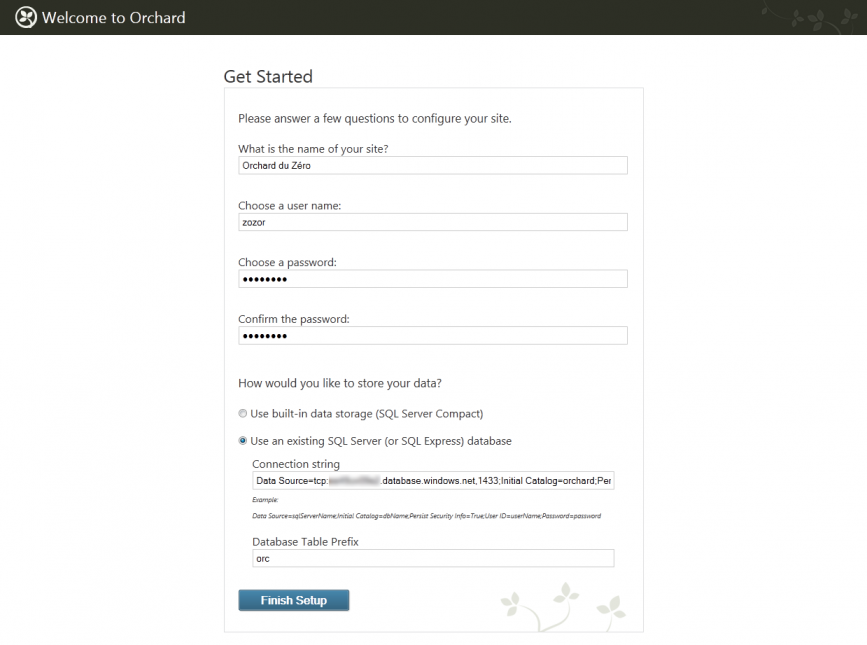Click the Database Table Prefix field containing 'orc'
This screenshot has height=645, width=867.
coord(432,558)
